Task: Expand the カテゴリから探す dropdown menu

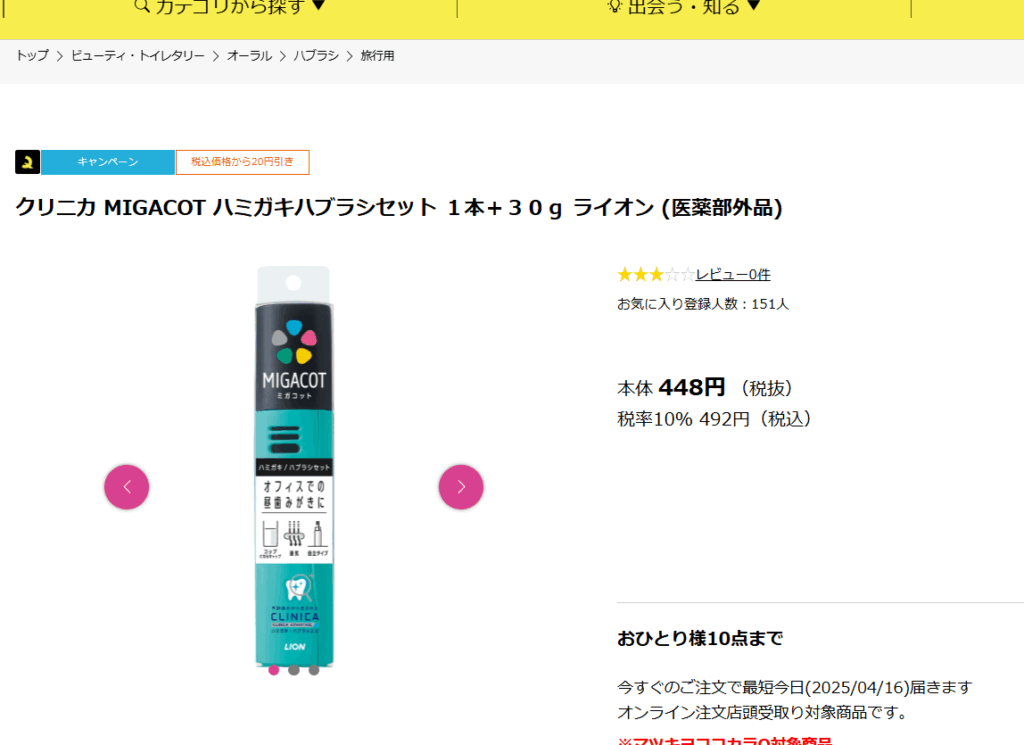Action: pos(230,7)
